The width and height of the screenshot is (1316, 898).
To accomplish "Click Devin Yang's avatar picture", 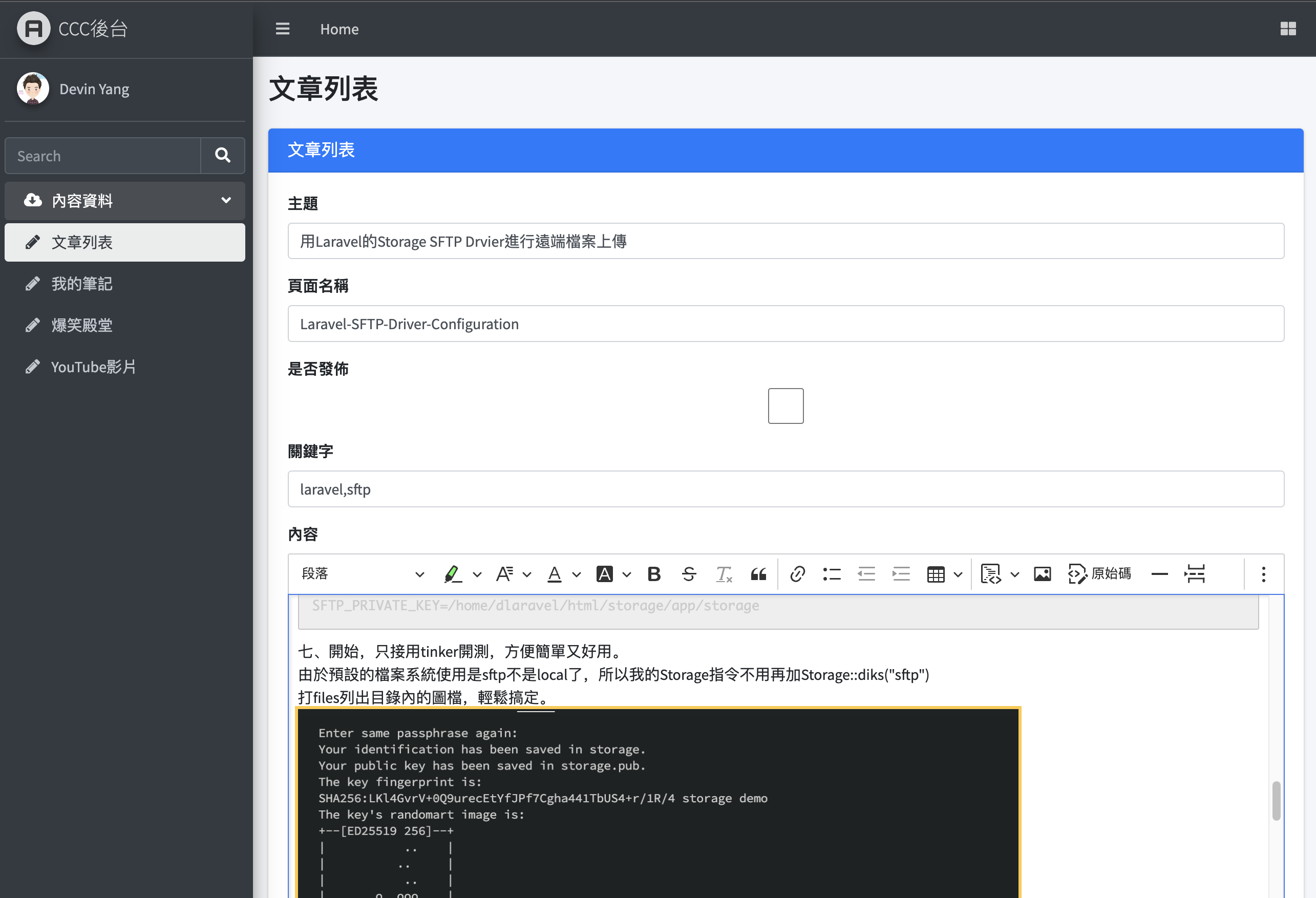I will [x=33, y=89].
